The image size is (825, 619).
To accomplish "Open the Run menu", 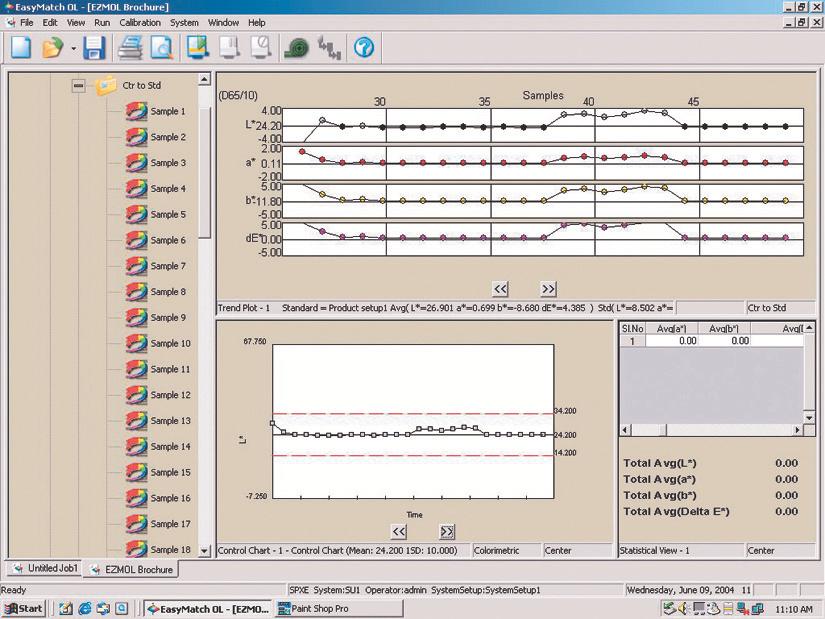I will coord(102,22).
